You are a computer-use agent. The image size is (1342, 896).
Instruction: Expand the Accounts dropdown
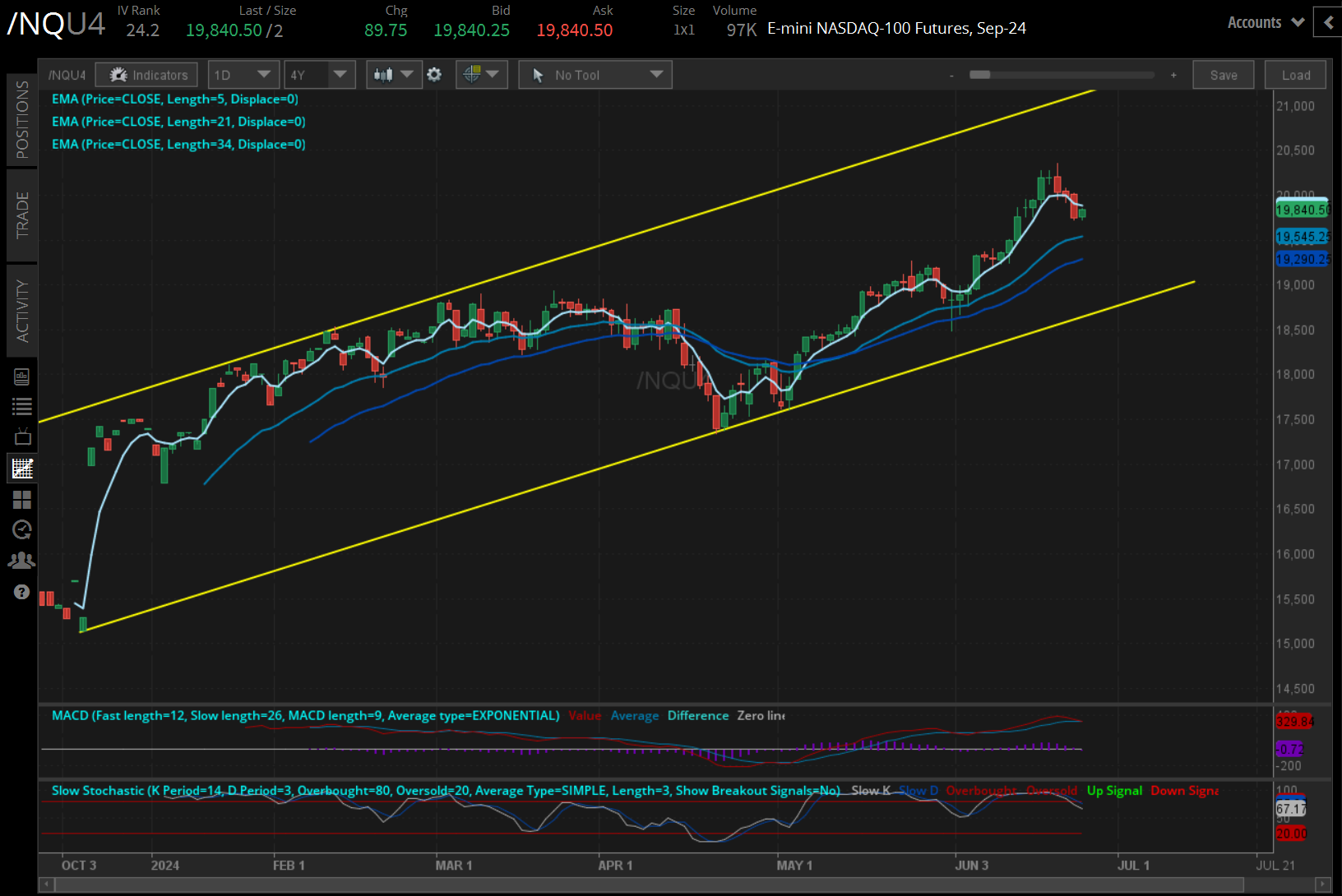pos(1266,22)
